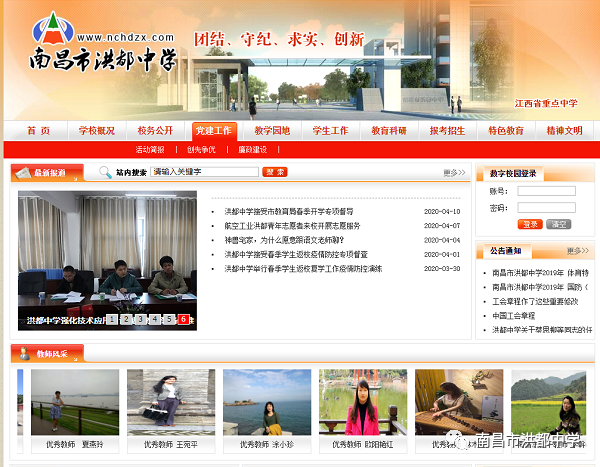Screen dimensions: 600x467
Task: Click the magnifier search icon
Action: click(105, 172)
